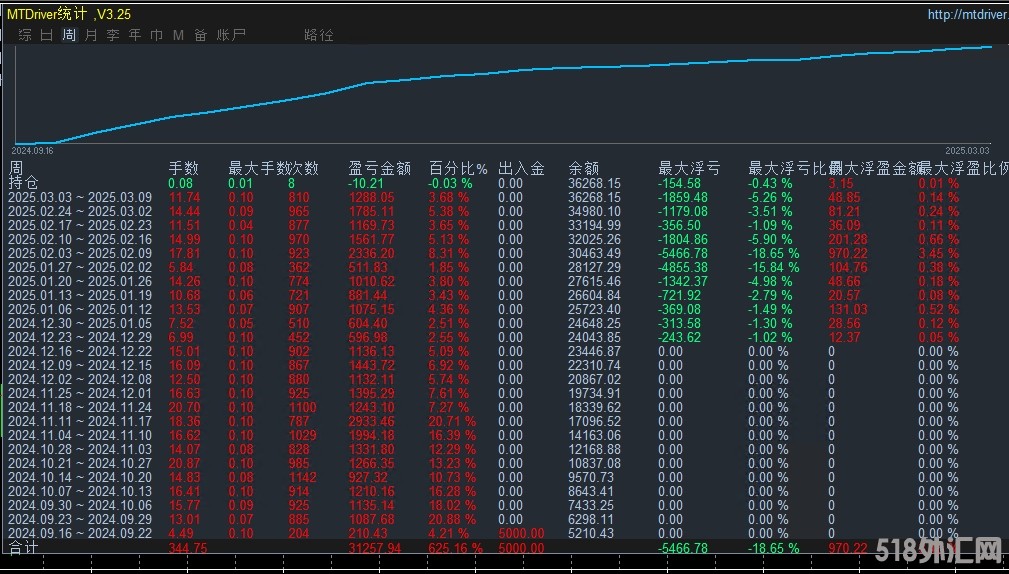1009x574 pixels.
Task: Click the trade count 1142
Action: [302, 477]
